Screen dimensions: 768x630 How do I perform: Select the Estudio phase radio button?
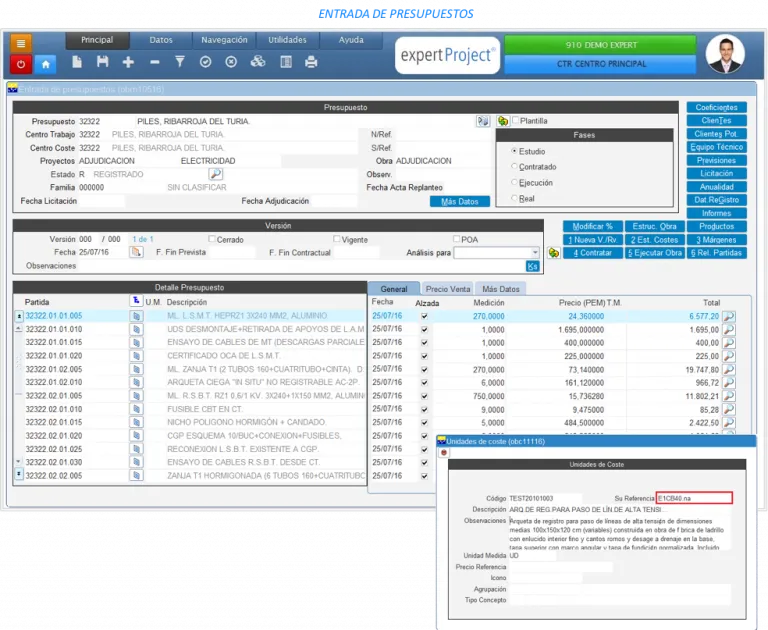tap(514, 151)
